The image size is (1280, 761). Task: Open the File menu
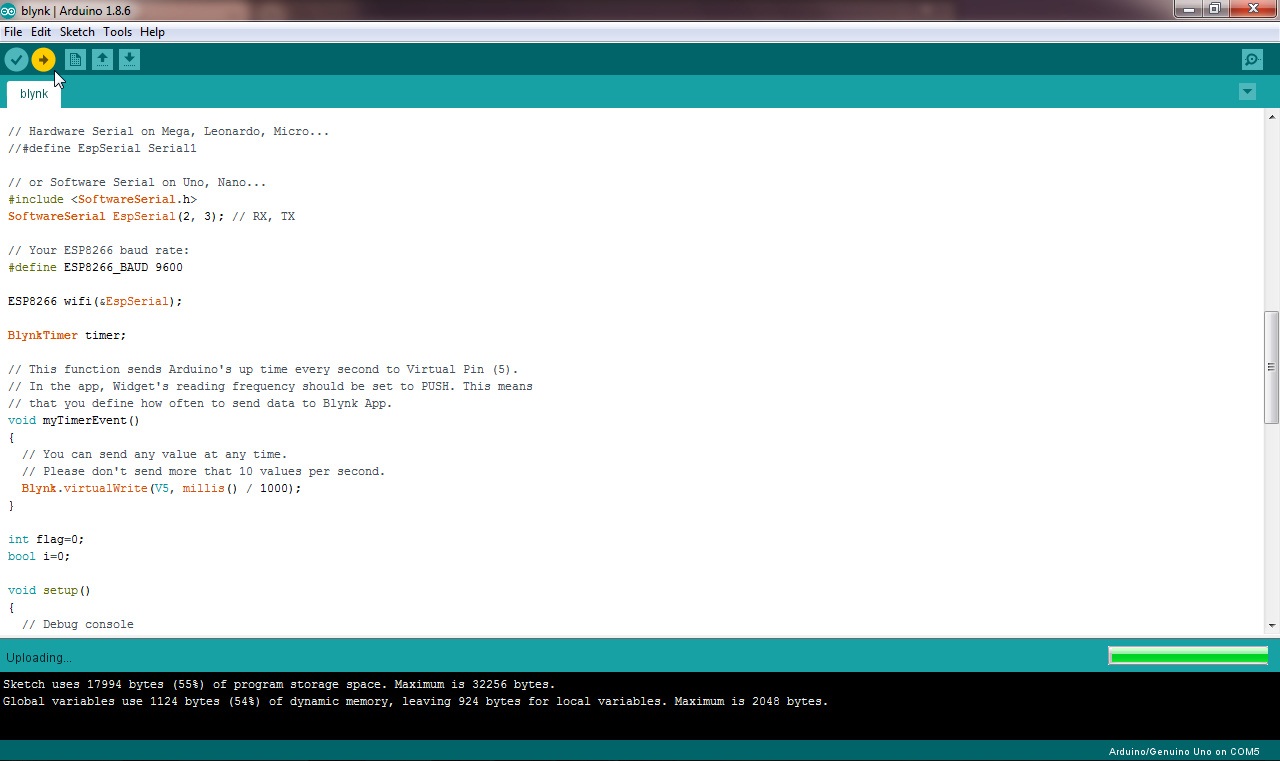click(13, 32)
